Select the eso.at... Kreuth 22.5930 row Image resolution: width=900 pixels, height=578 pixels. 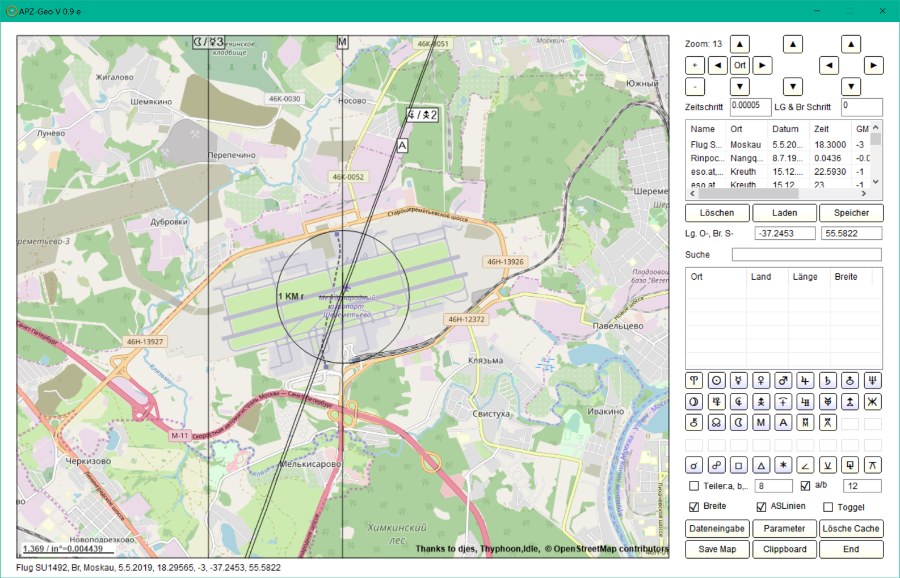pos(778,172)
